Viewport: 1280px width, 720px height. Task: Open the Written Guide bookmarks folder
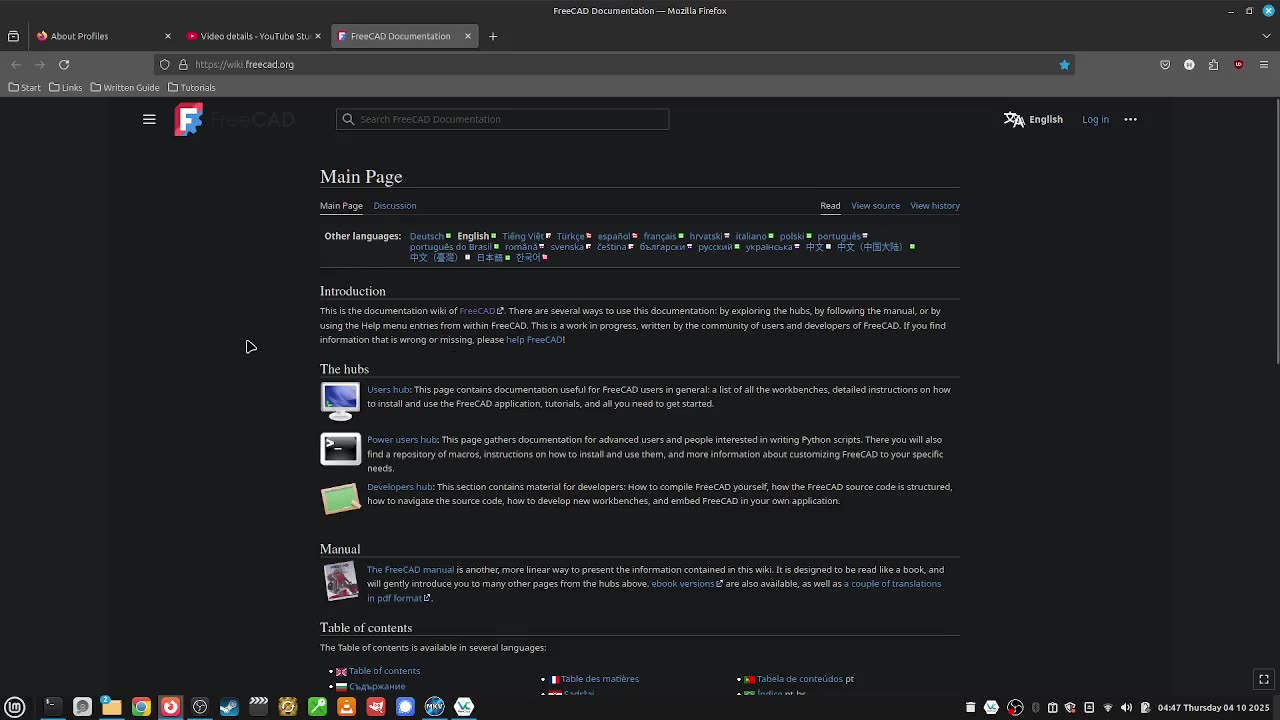coord(125,87)
